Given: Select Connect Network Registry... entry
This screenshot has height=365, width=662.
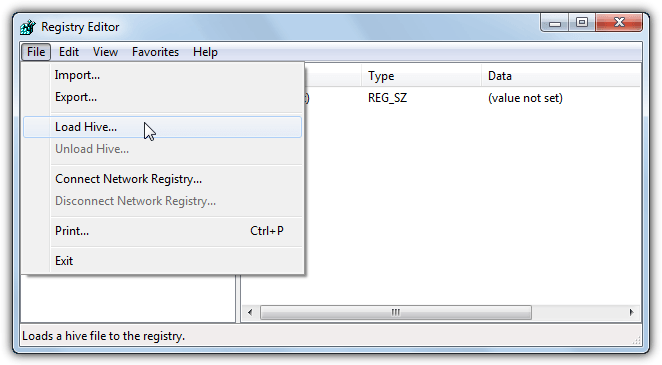Looking at the screenshot, I should [x=163, y=179].
